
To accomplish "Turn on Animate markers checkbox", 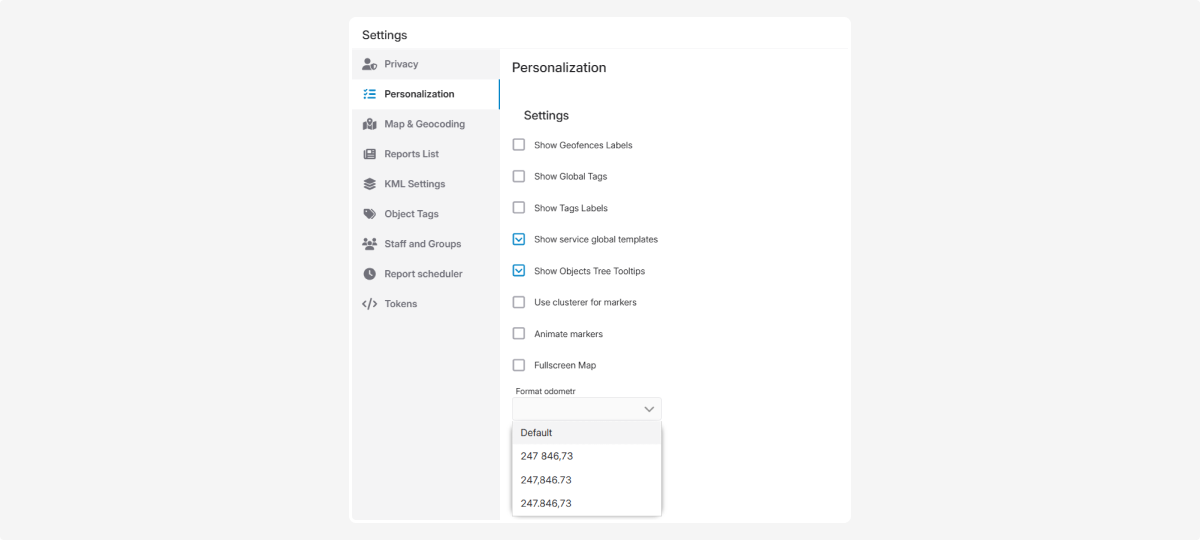I will pos(519,334).
